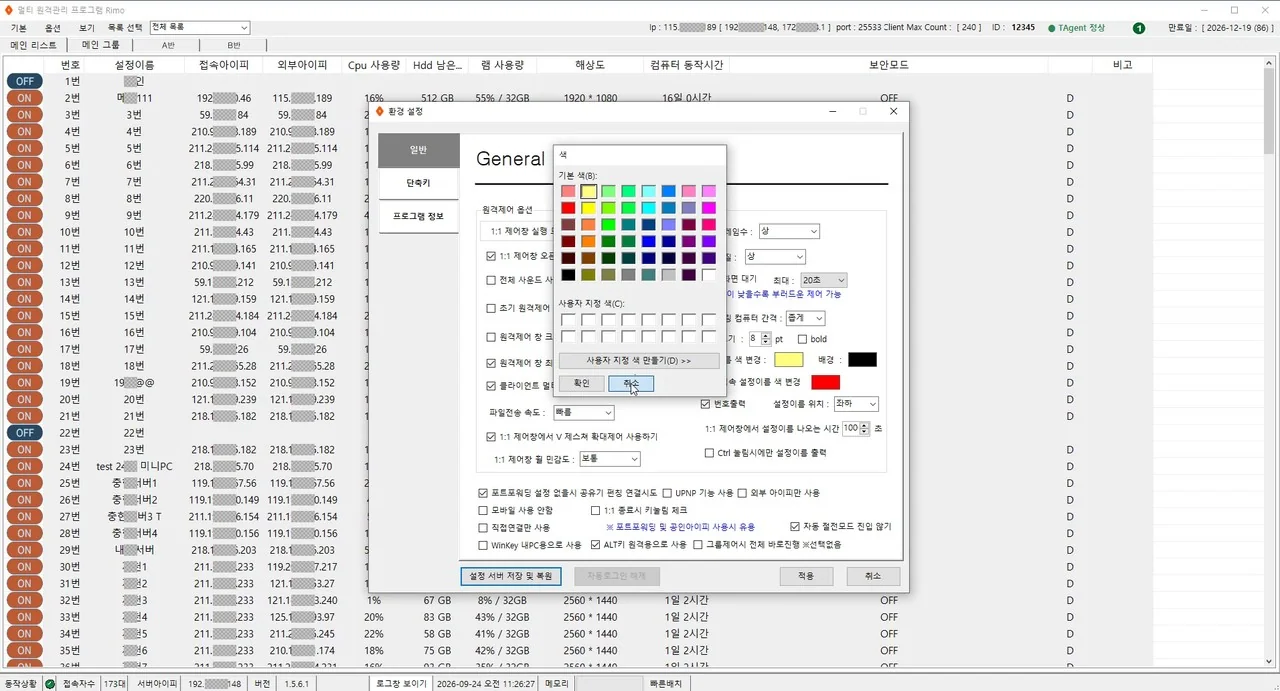Click the 보안모드 column header
The height and width of the screenshot is (691, 1280).
(x=888, y=65)
